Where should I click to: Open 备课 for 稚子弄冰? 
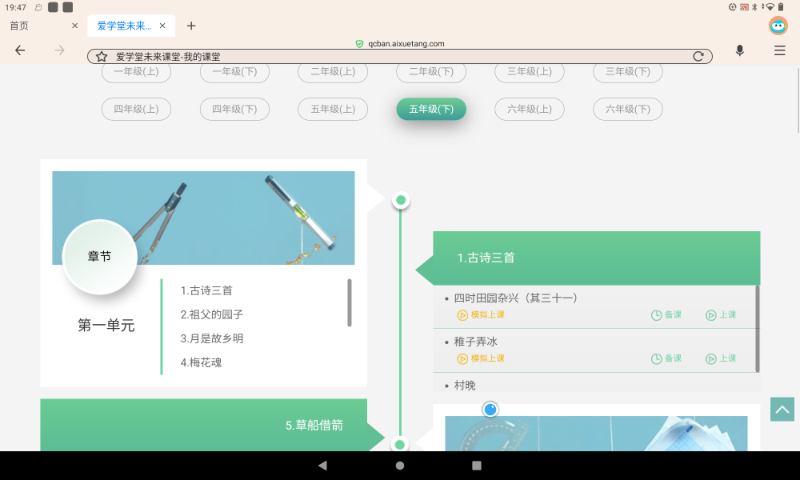coord(666,359)
